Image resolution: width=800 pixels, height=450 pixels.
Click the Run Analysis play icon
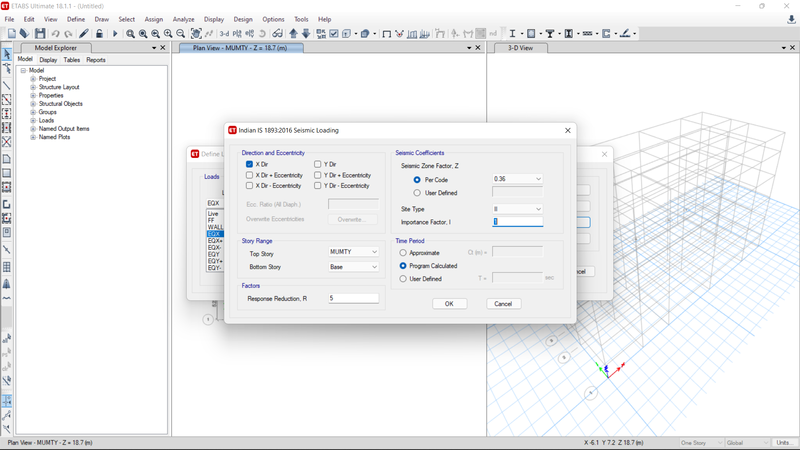[x=115, y=34]
